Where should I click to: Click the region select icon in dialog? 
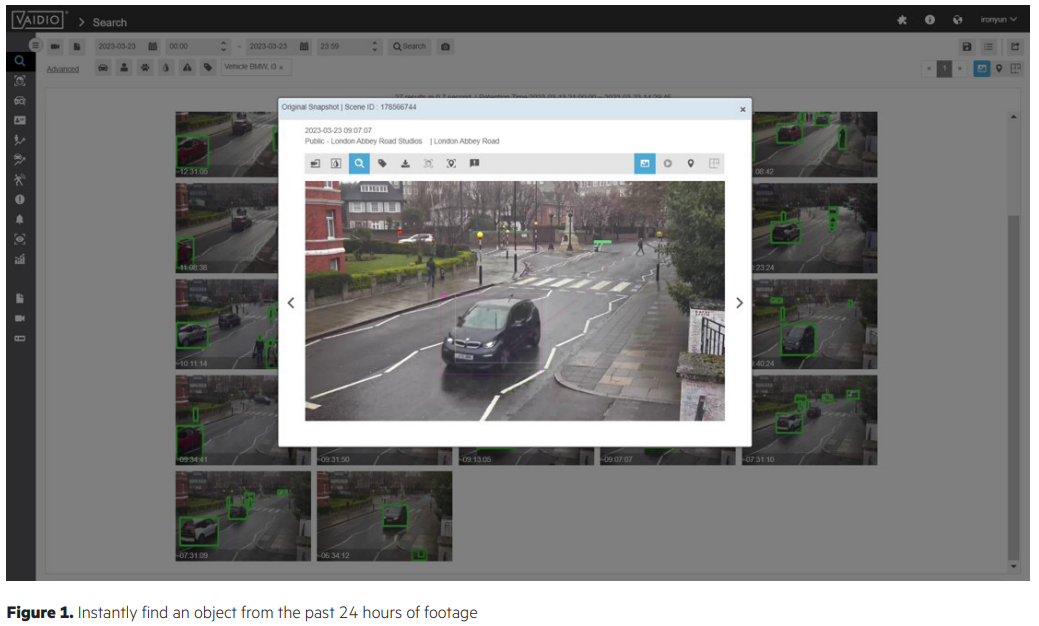tap(428, 164)
